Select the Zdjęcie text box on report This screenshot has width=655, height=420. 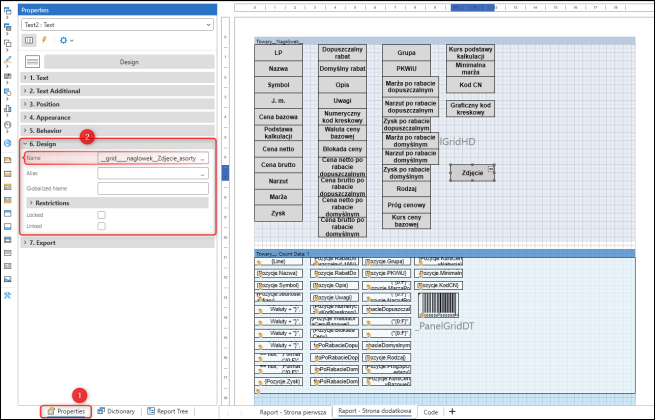[x=472, y=173]
